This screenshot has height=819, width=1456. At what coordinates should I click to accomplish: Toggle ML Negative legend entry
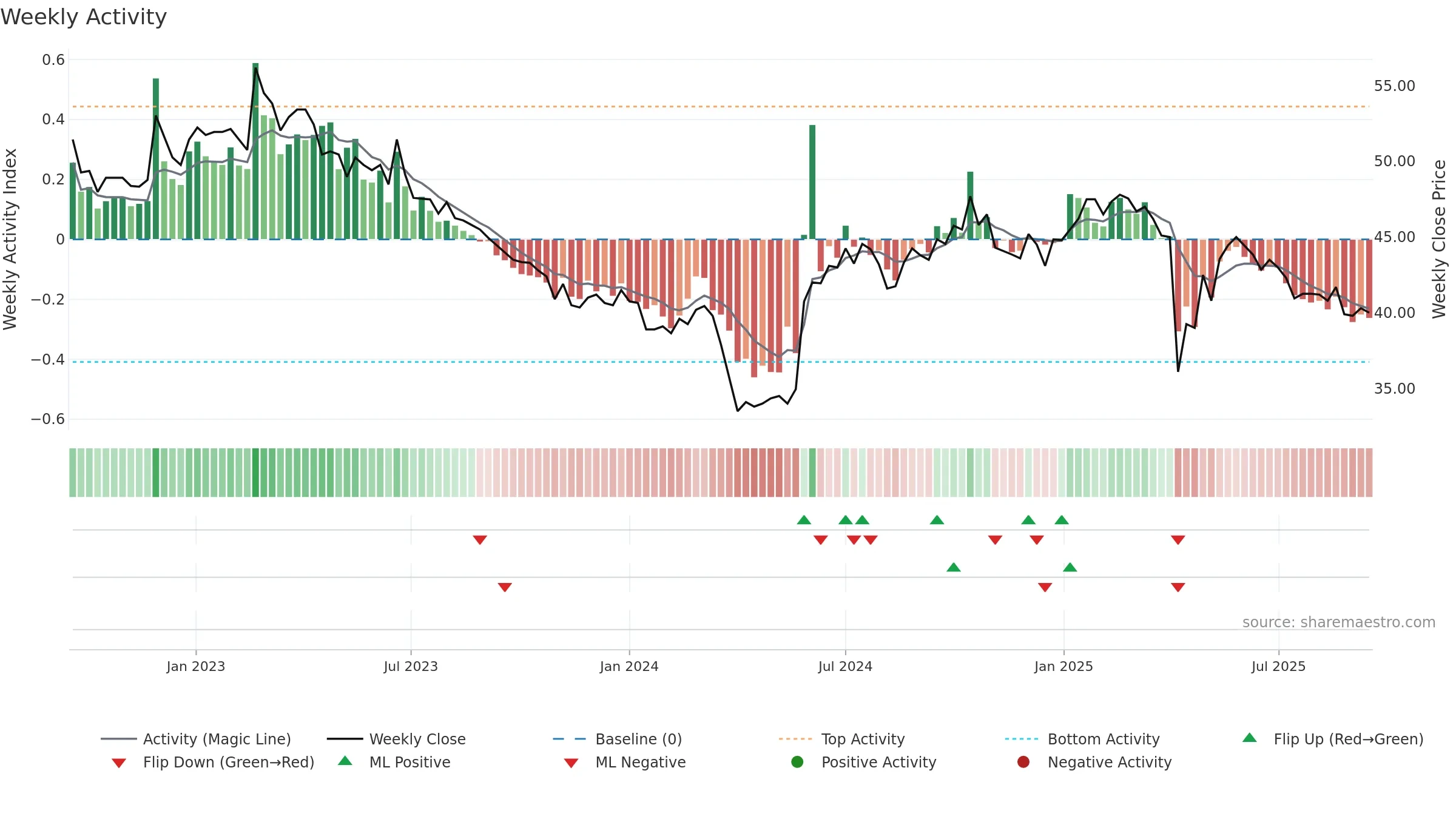(x=625, y=762)
